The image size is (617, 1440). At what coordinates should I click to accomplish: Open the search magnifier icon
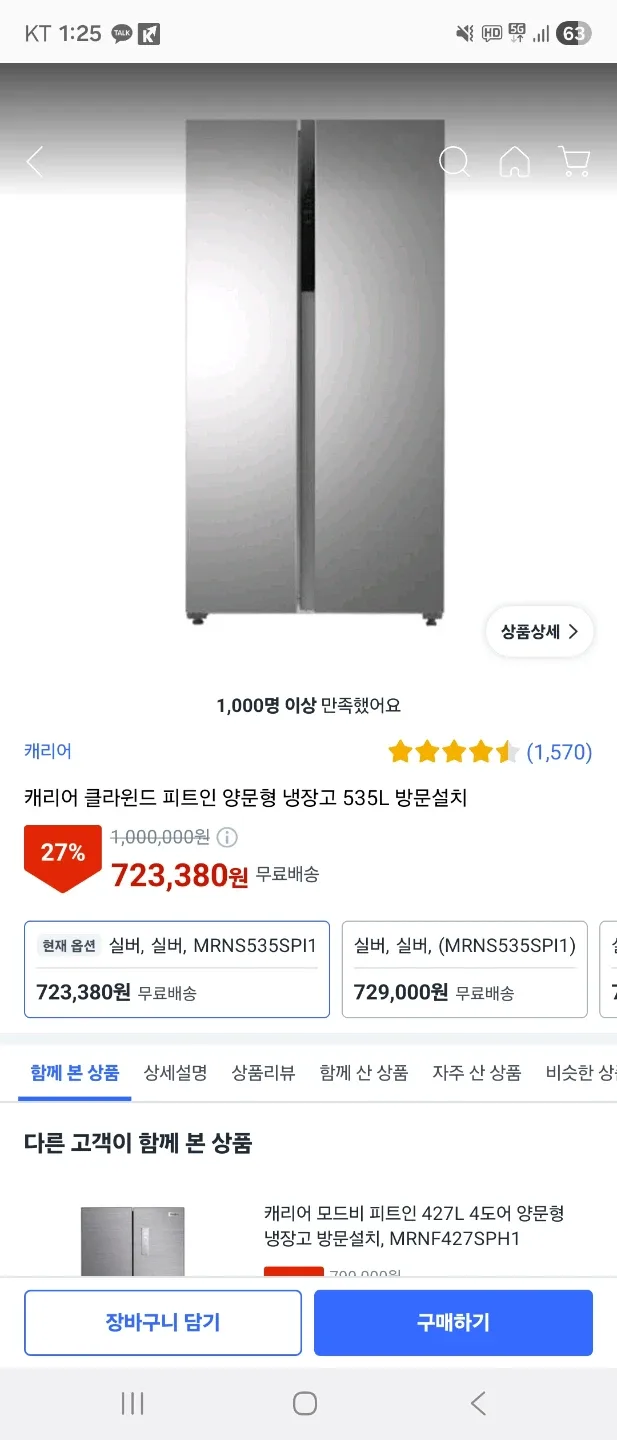point(454,162)
